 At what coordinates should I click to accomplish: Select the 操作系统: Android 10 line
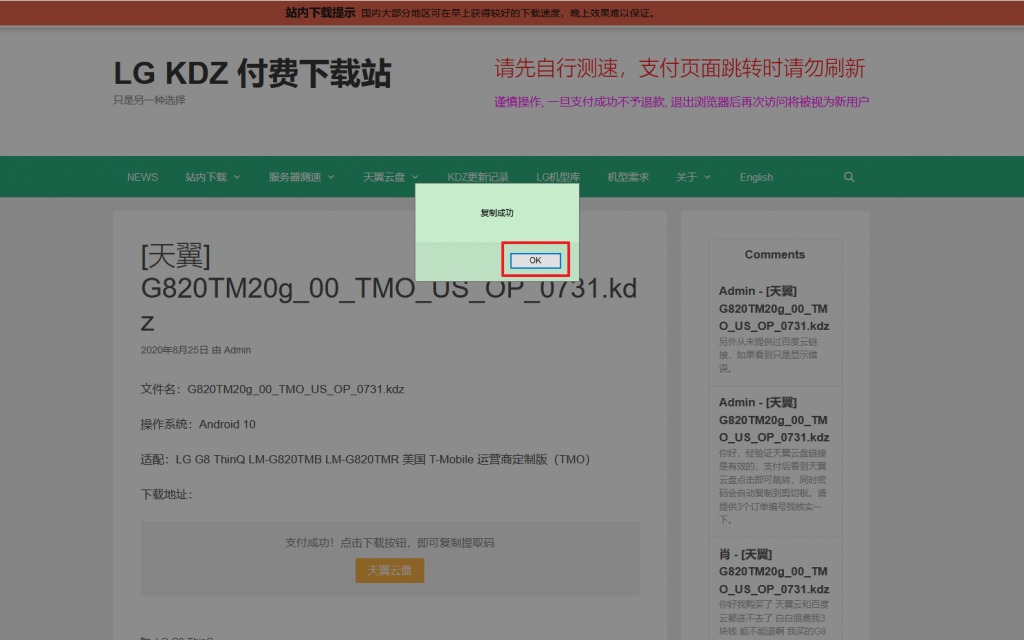(x=198, y=424)
